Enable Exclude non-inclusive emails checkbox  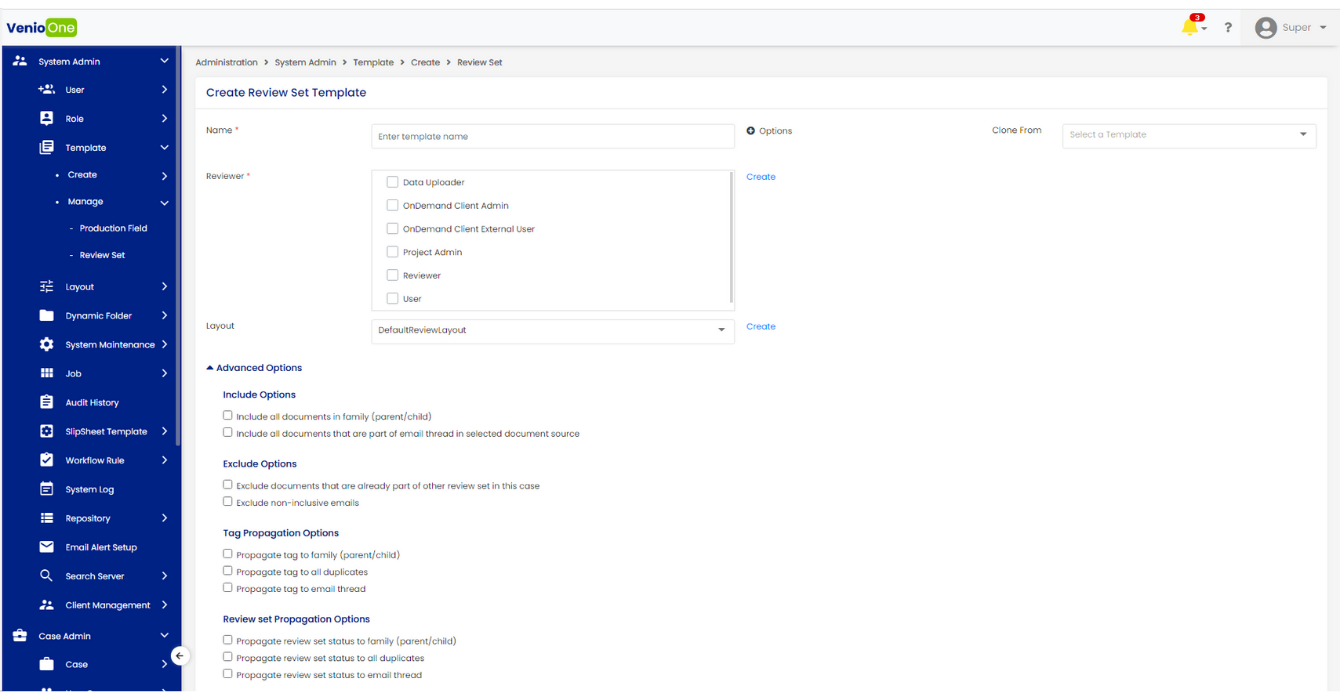pyautogui.click(x=228, y=502)
